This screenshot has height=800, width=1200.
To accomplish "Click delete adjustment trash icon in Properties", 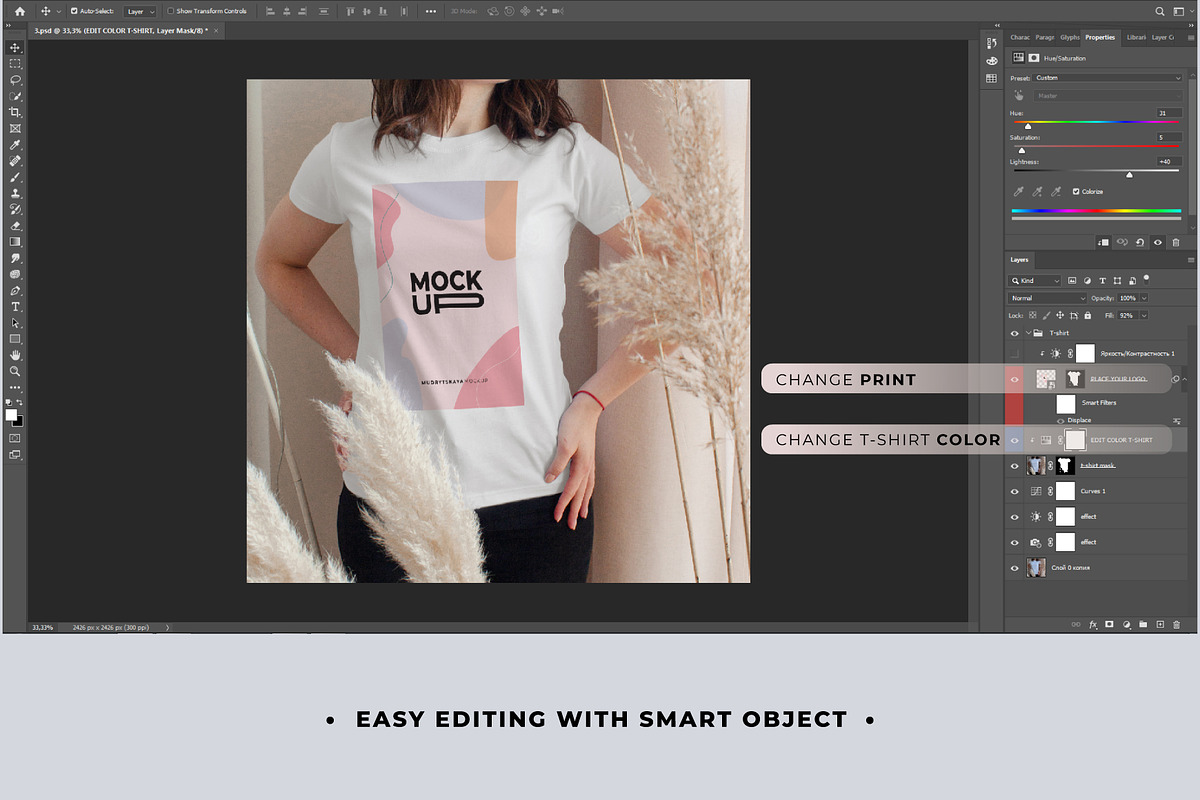I will tap(1176, 242).
